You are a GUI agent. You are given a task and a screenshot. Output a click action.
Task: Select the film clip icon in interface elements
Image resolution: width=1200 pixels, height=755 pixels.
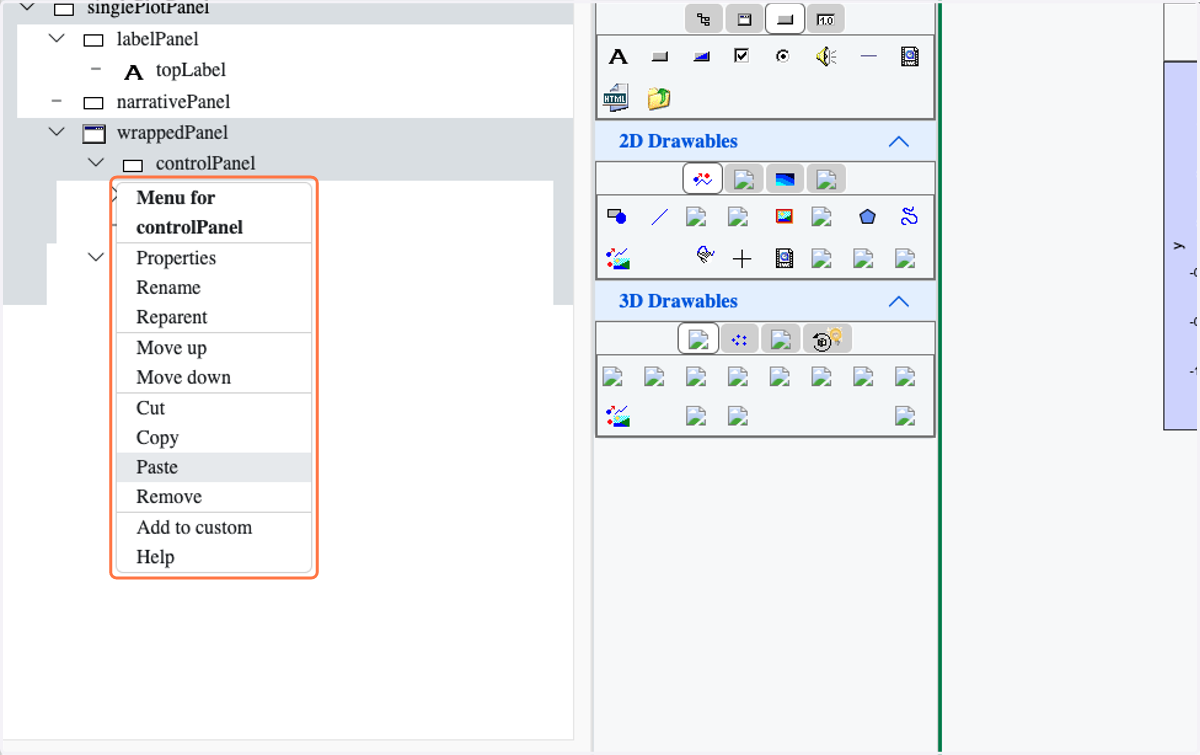[x=909, y=57]
